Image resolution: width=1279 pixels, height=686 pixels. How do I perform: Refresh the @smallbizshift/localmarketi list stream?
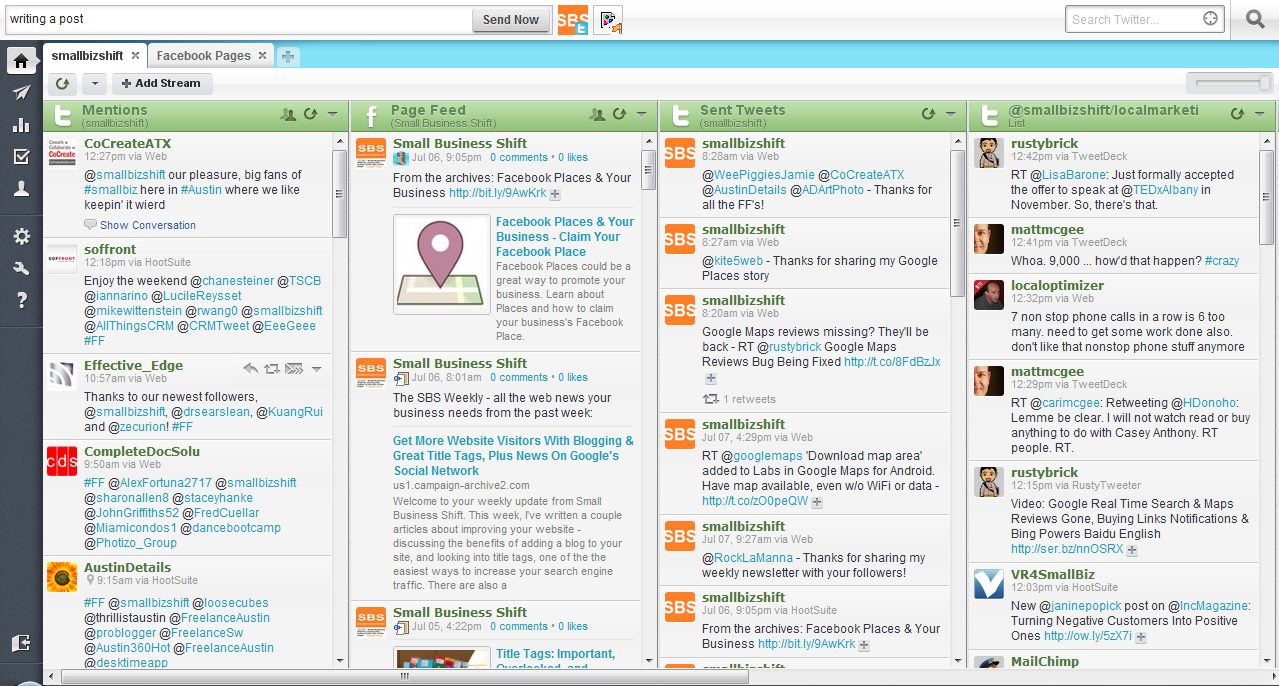pyautogui.click(x=1237, y=115)
